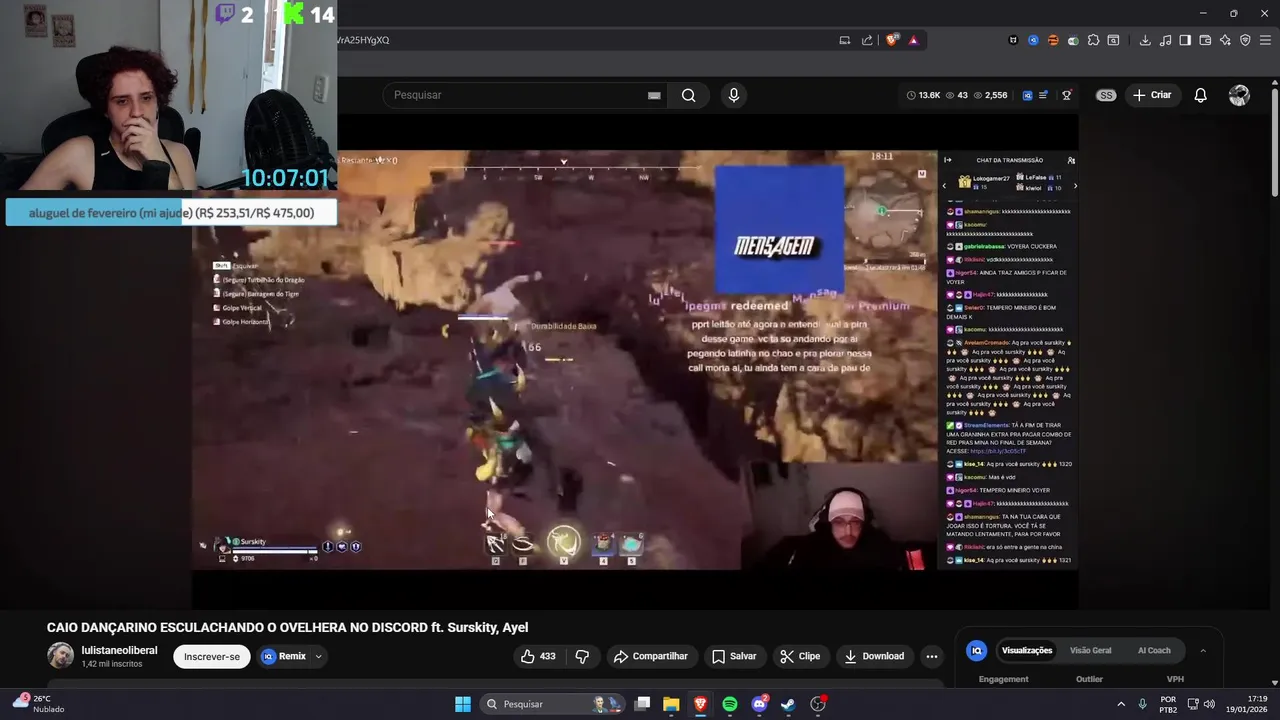Dislike the video
The height and width of the screenshot is (720, 1280).
(582, 656)
